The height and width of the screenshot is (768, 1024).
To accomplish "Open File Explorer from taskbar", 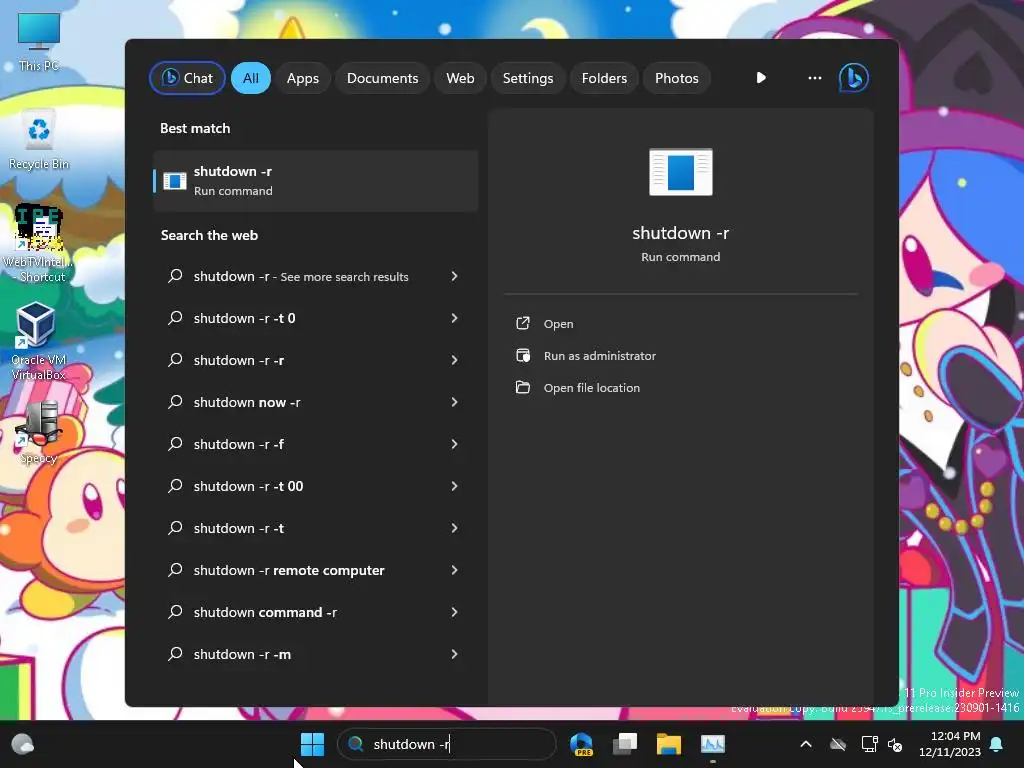I will pos(669,744).
